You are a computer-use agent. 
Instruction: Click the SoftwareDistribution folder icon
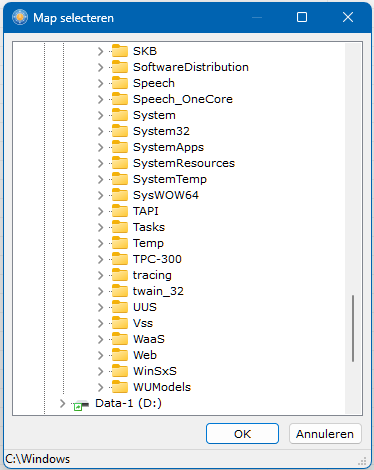[x=120, y=67]
